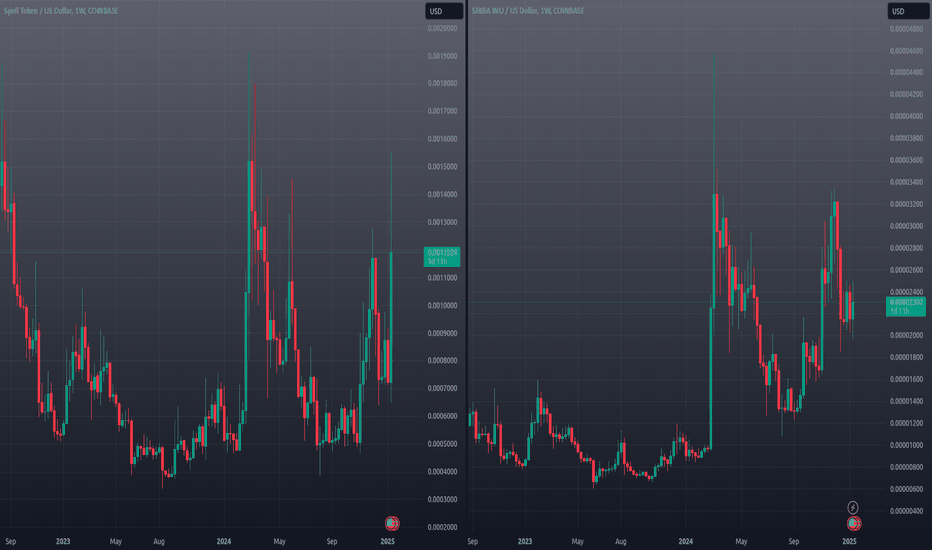Click the 0.0010000 price axis label

(x=442, y=306)
